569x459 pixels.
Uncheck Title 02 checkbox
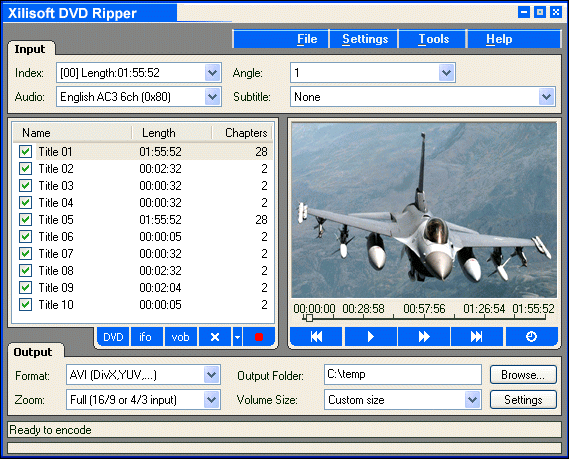coord(25,169)
